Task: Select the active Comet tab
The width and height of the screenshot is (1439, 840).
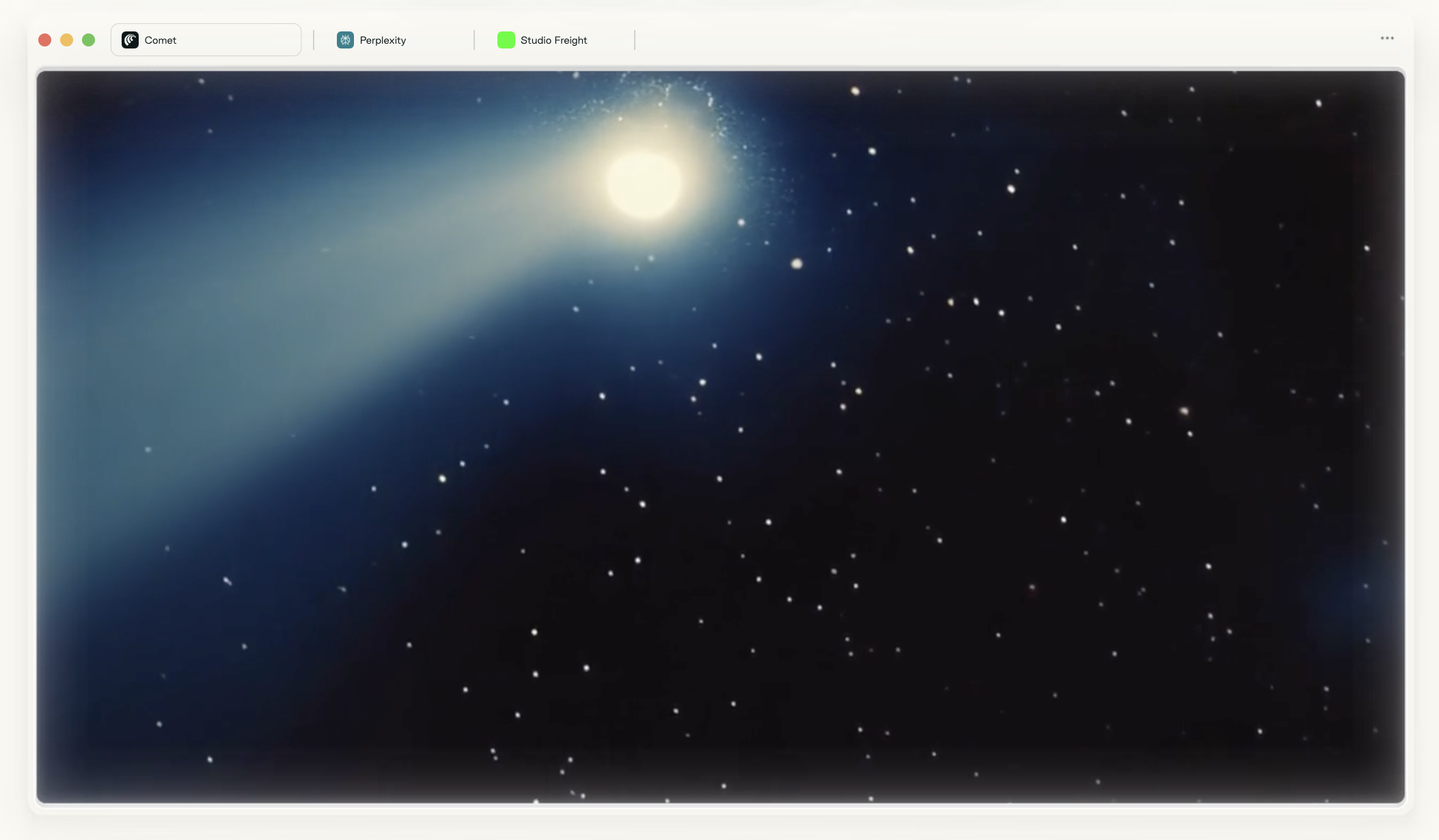Action: click(x=205, y=40)
